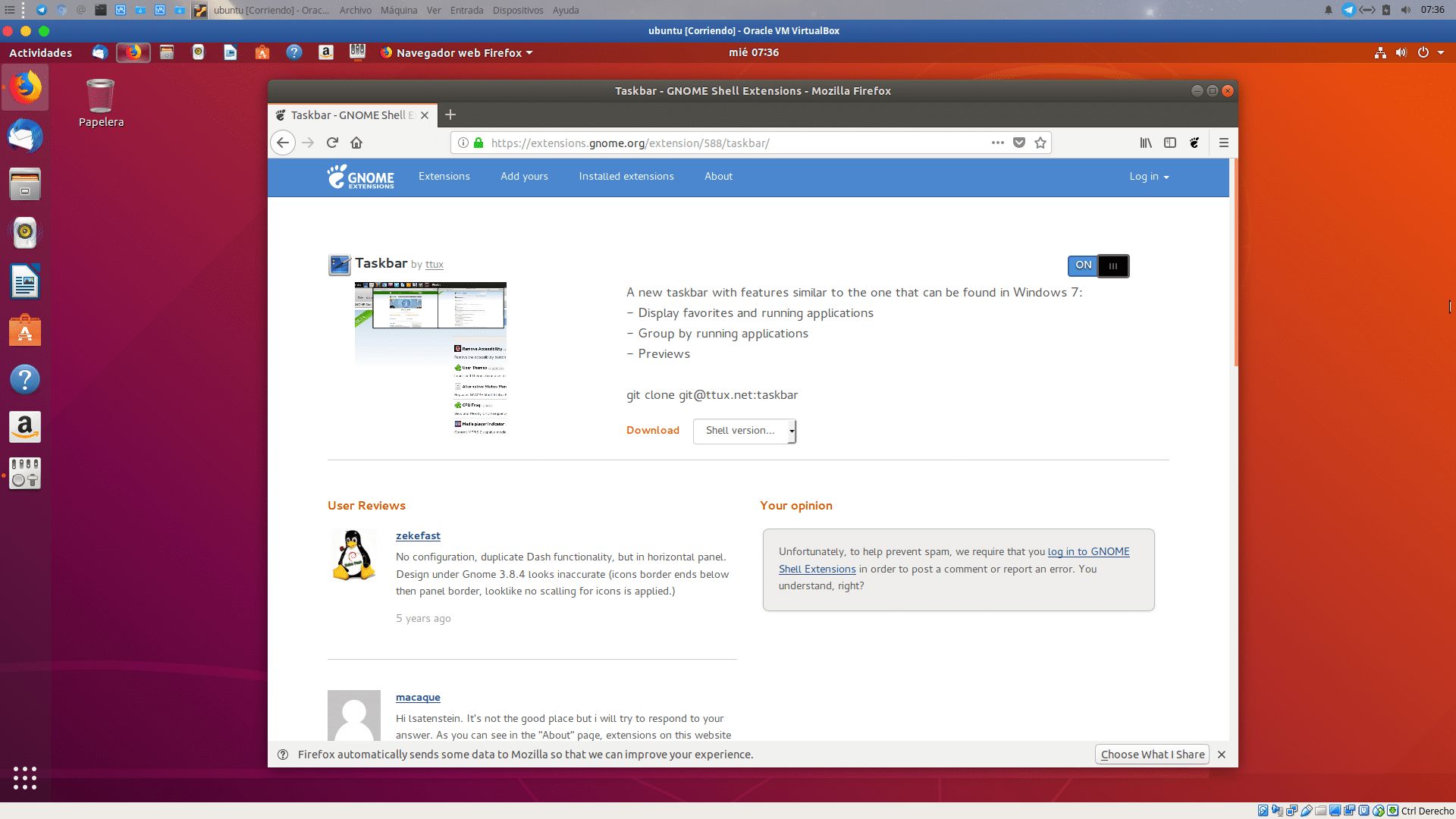Expand the Shell version dropdown
1456x819 pixels.
(744, 431)
